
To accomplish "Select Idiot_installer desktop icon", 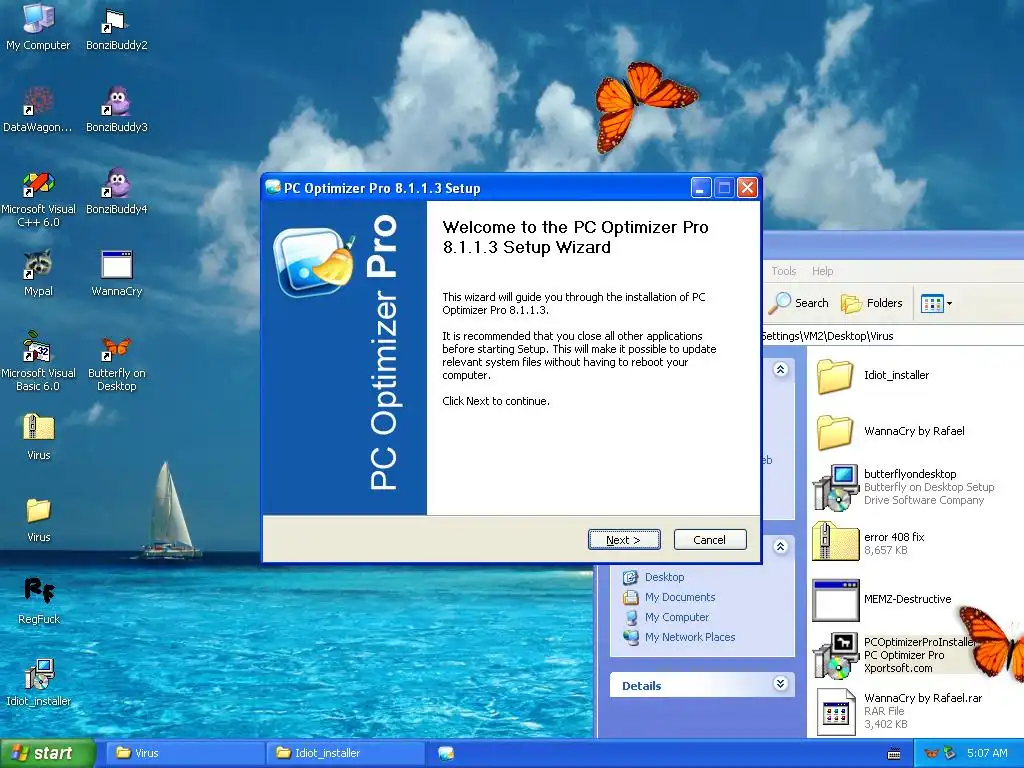I will click(x=39, y=682).
